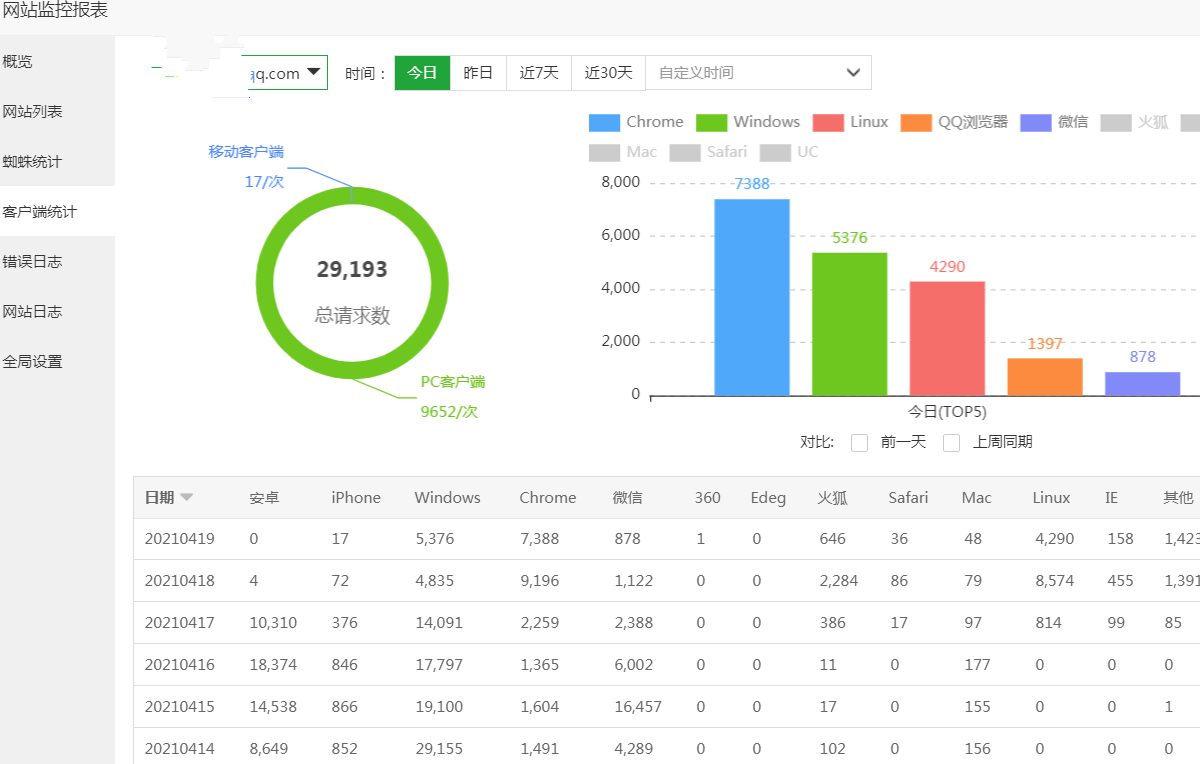Click the green Windows bar 5376

point(850,324)
